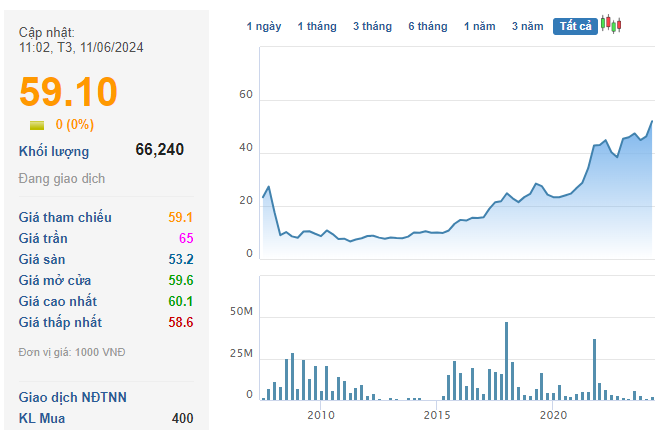The width and height of the screenshot is (663, 430).
Task: Click the Giá cao nhất value 60.1
Action: tap(181, 302)
